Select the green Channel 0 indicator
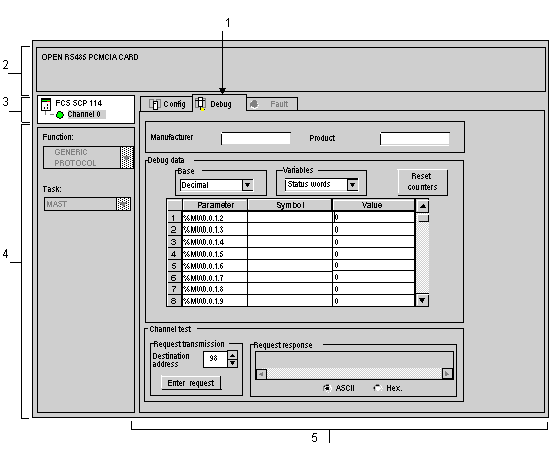 (60, 115)
